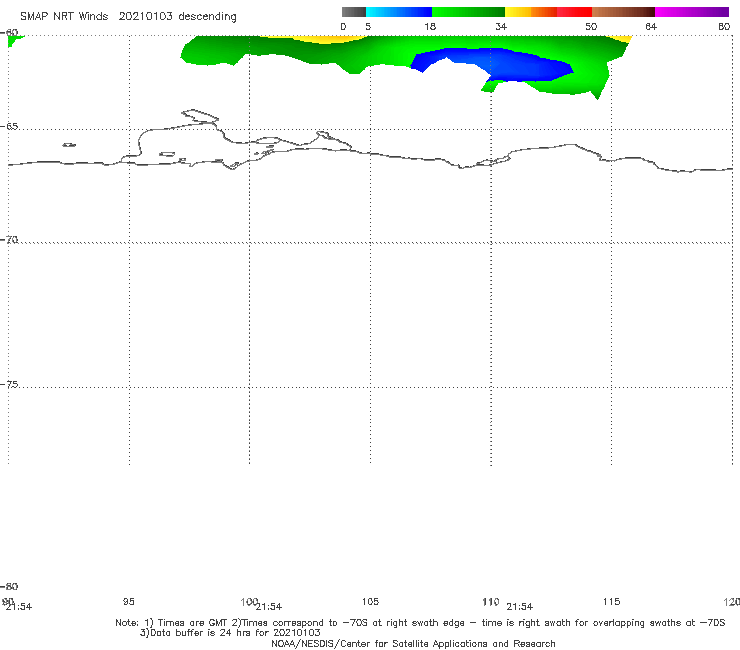Click the longitude label "110"
The height and width of the screenshot is (650, 740).
point(490,601)
